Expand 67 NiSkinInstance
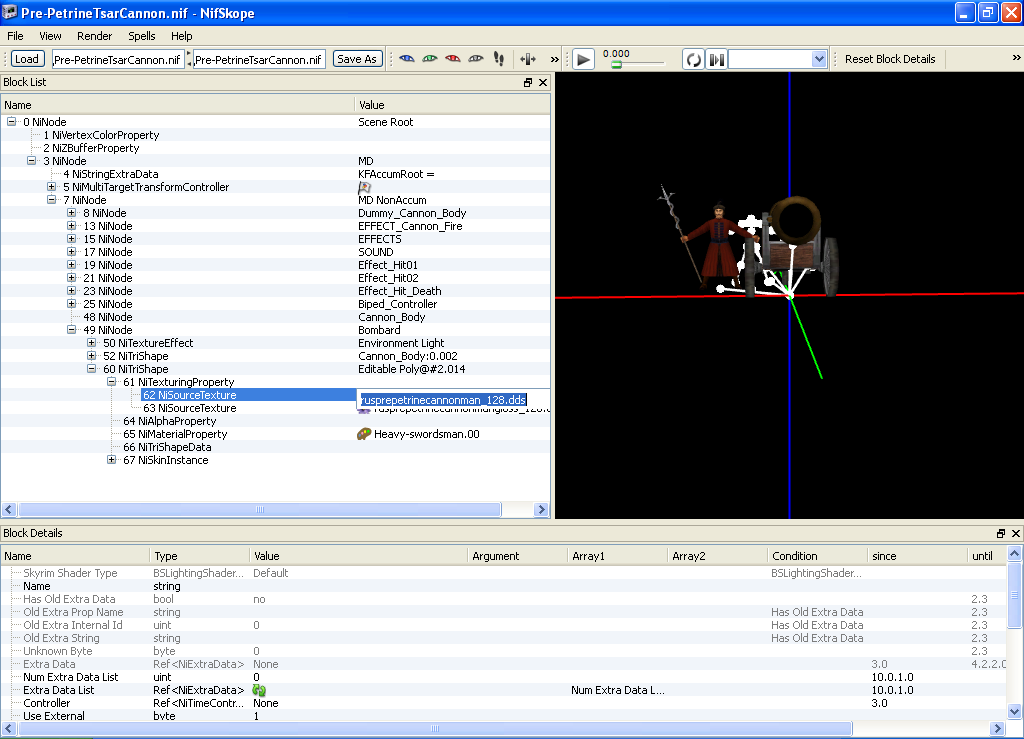The height and width of the screenshot is (739, 1024). pyautogui.click(x=112, y=460)
